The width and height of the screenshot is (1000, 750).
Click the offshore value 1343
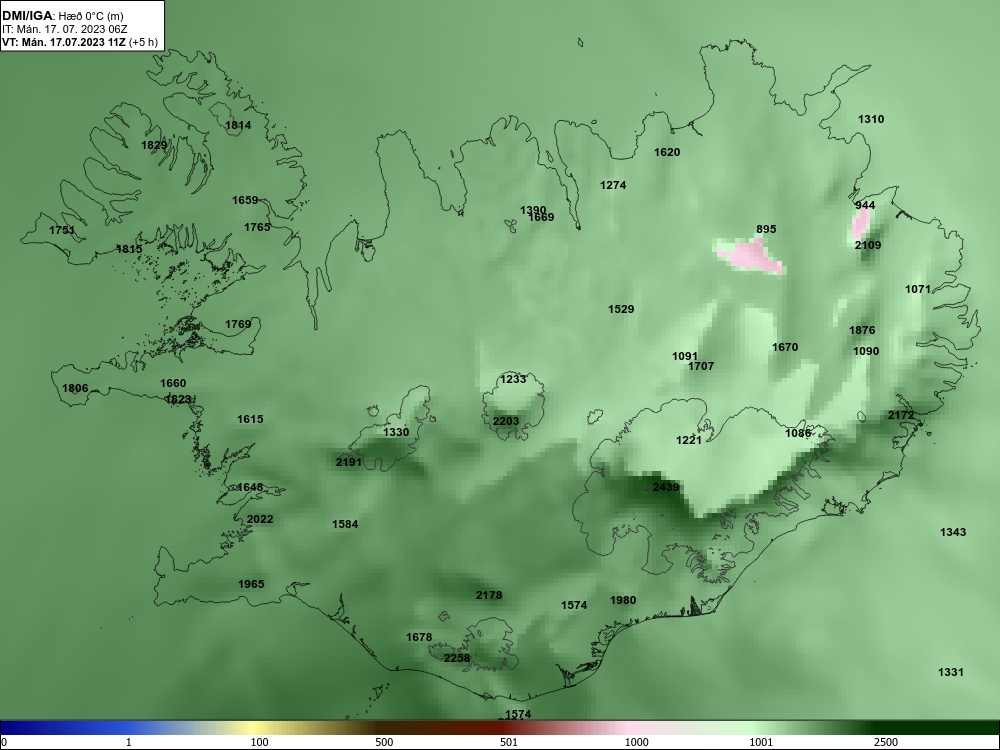click(953, 531)
